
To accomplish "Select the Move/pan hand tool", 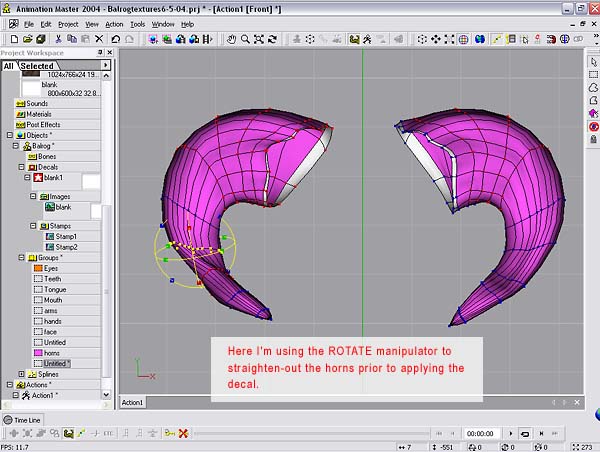I will click(231, 39).
